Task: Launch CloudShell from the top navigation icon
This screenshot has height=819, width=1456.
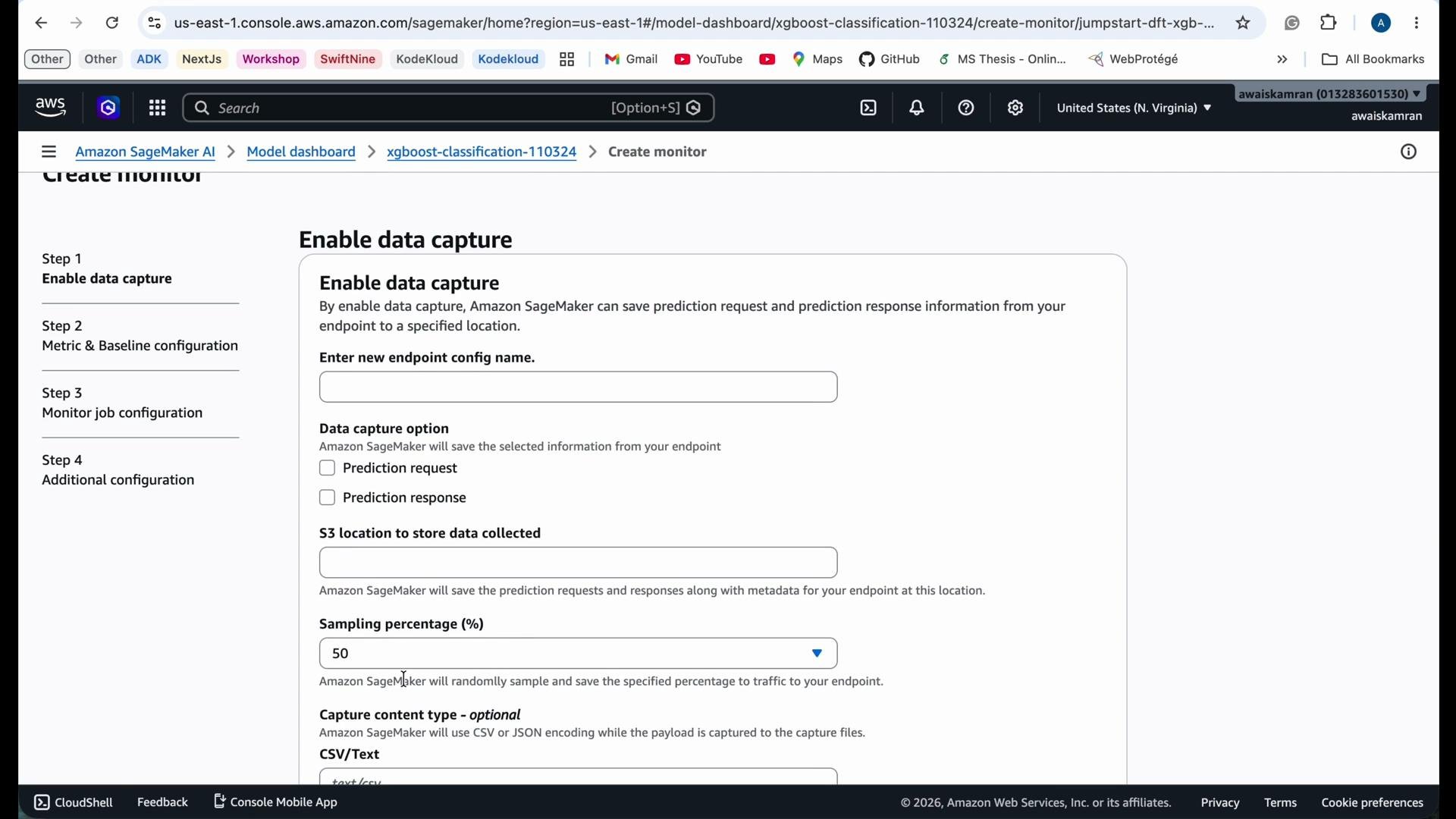Action: pyautogui.click(x=869, y=108)
